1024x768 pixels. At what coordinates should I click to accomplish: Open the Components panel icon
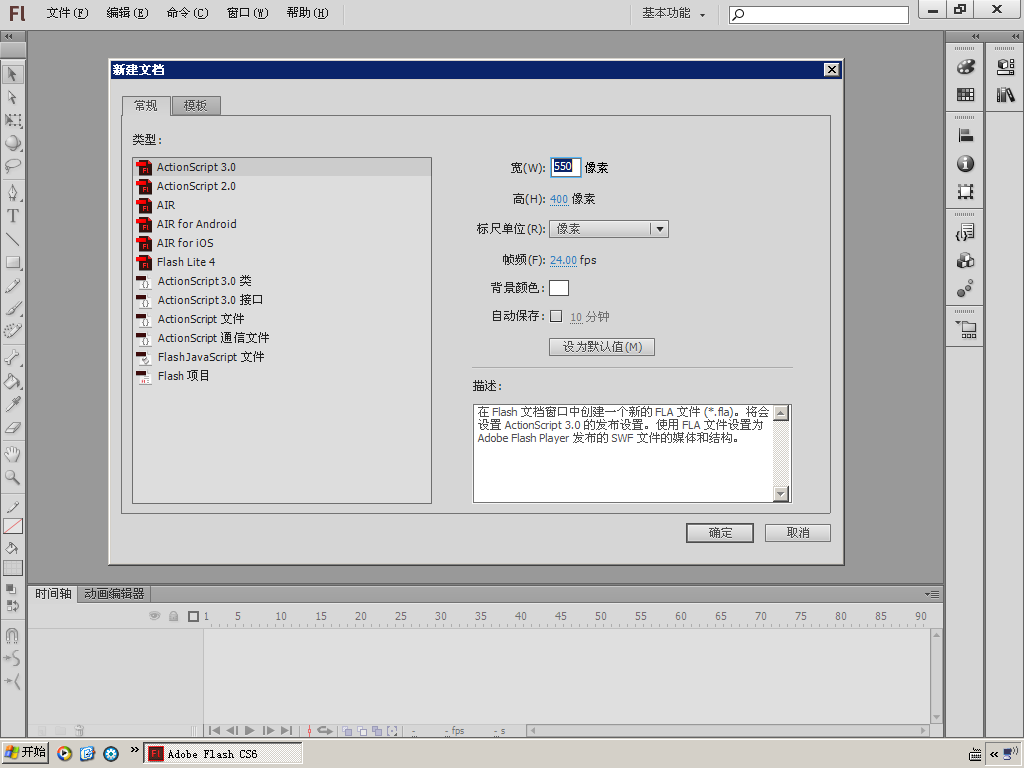[x=965, y=261]
